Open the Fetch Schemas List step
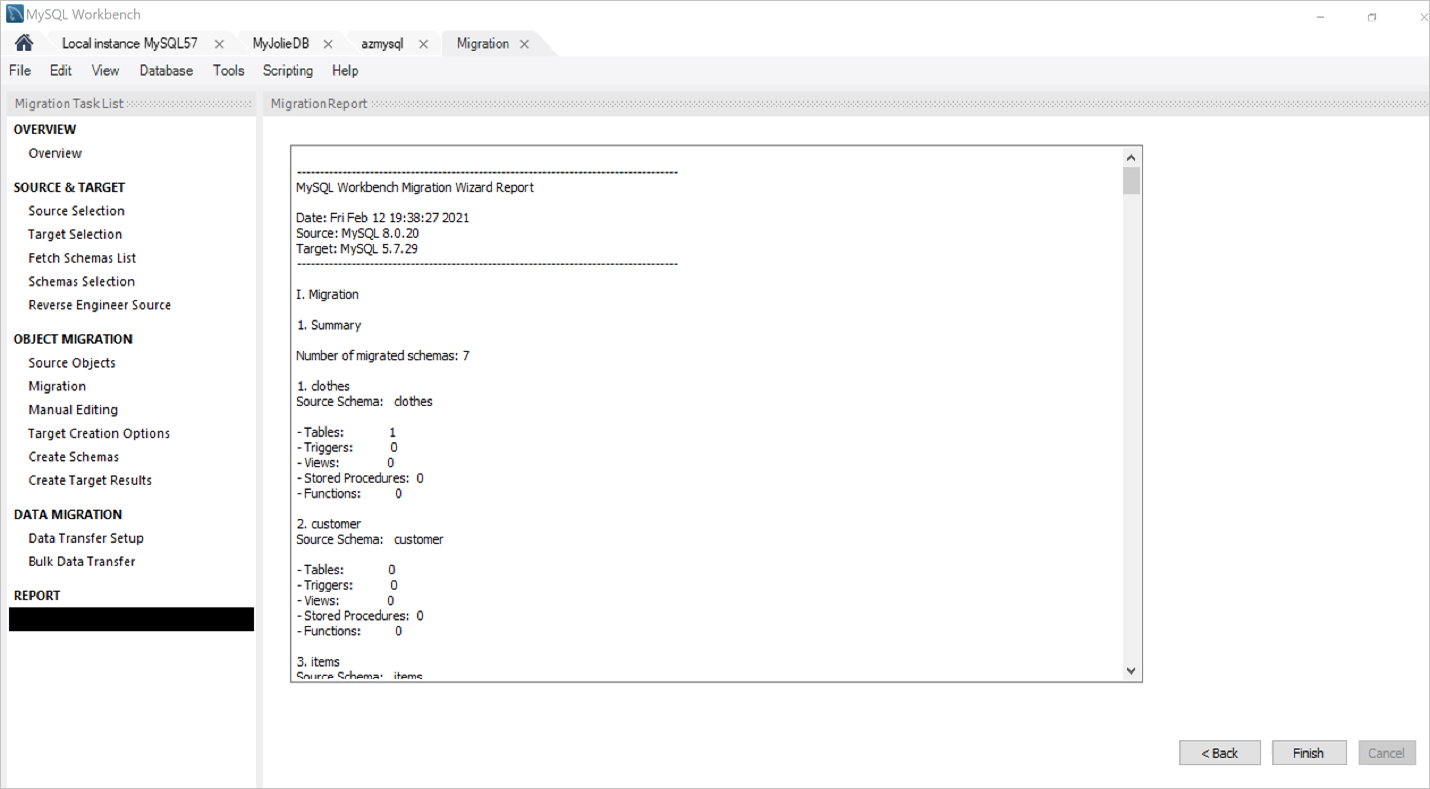The image size is (1430, 789). click(x=82, y=258)
